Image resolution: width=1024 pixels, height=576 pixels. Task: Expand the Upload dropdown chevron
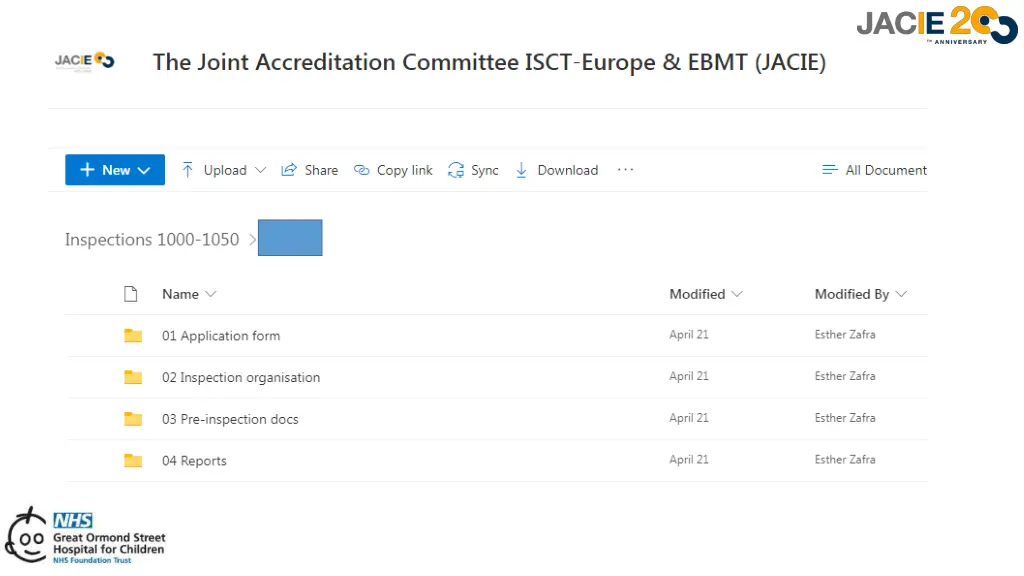261,170
